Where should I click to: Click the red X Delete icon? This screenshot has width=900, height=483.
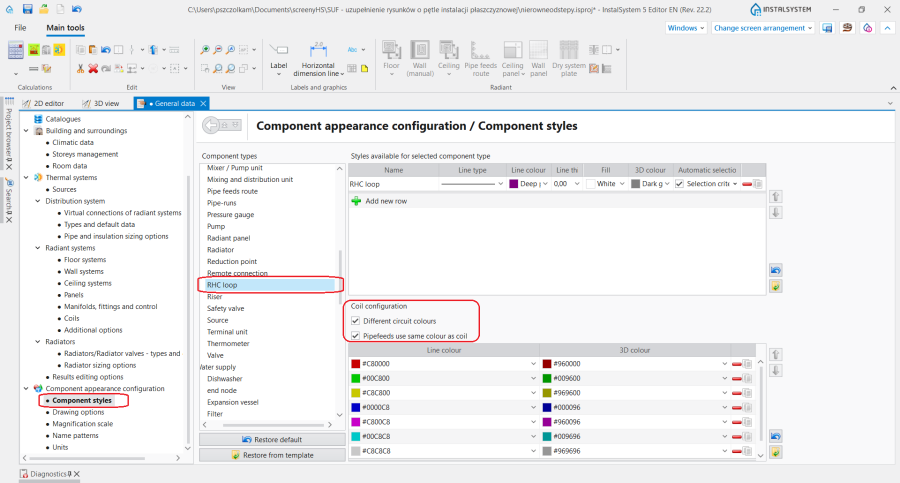point(93,68)
